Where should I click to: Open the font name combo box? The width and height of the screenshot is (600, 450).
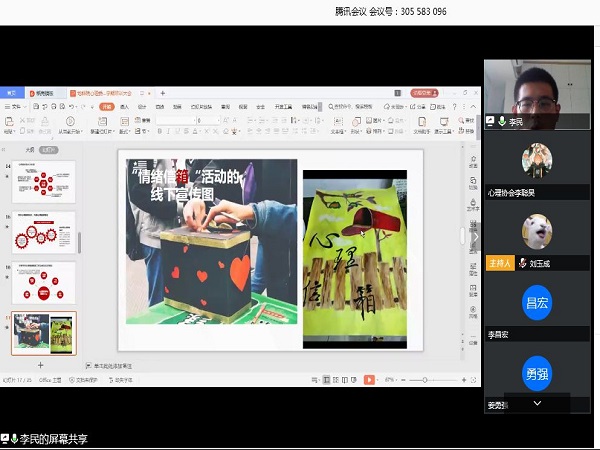173,120
